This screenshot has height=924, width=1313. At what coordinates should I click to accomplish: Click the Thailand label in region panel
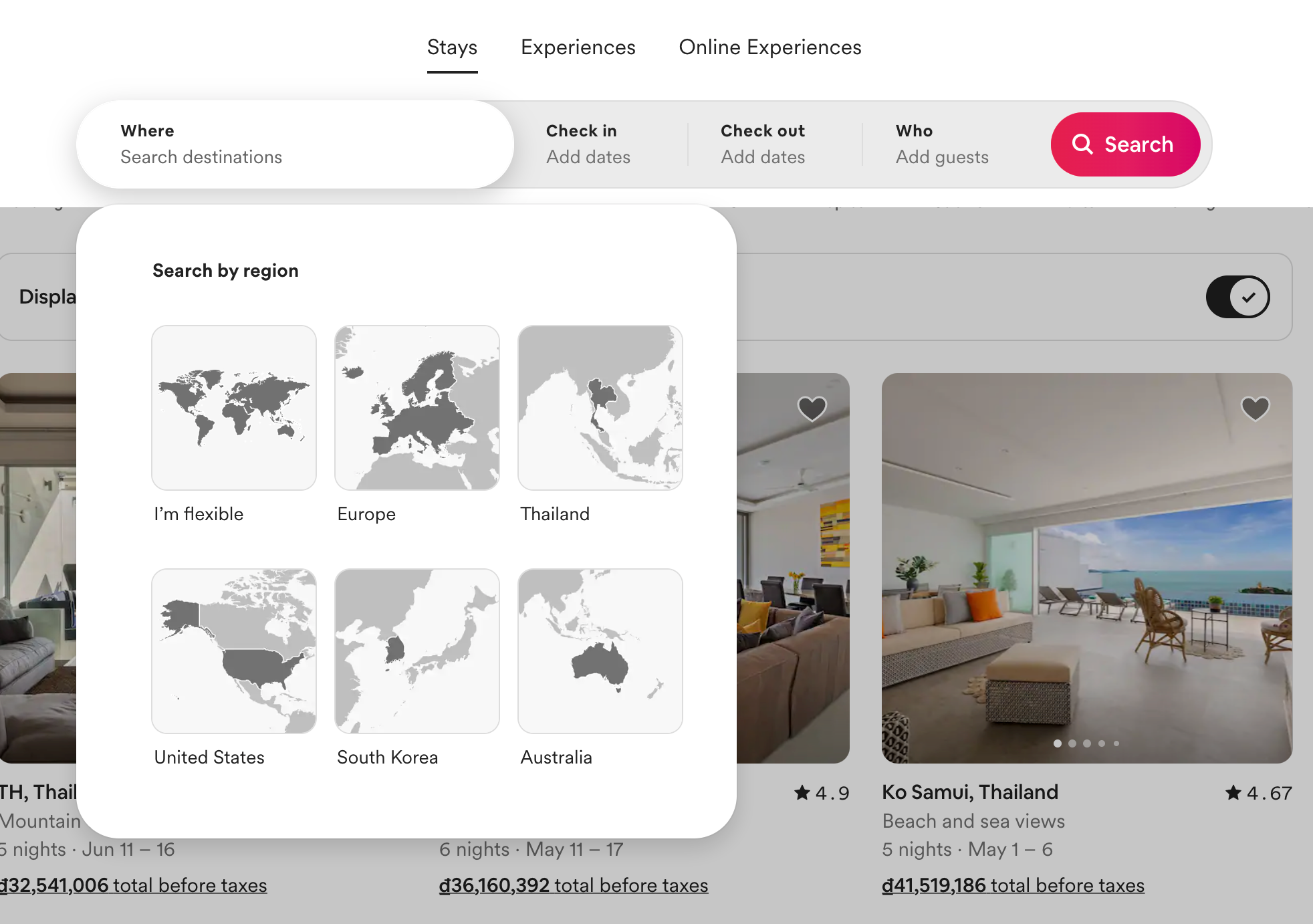pyautogui.click(x=555, y=514)
